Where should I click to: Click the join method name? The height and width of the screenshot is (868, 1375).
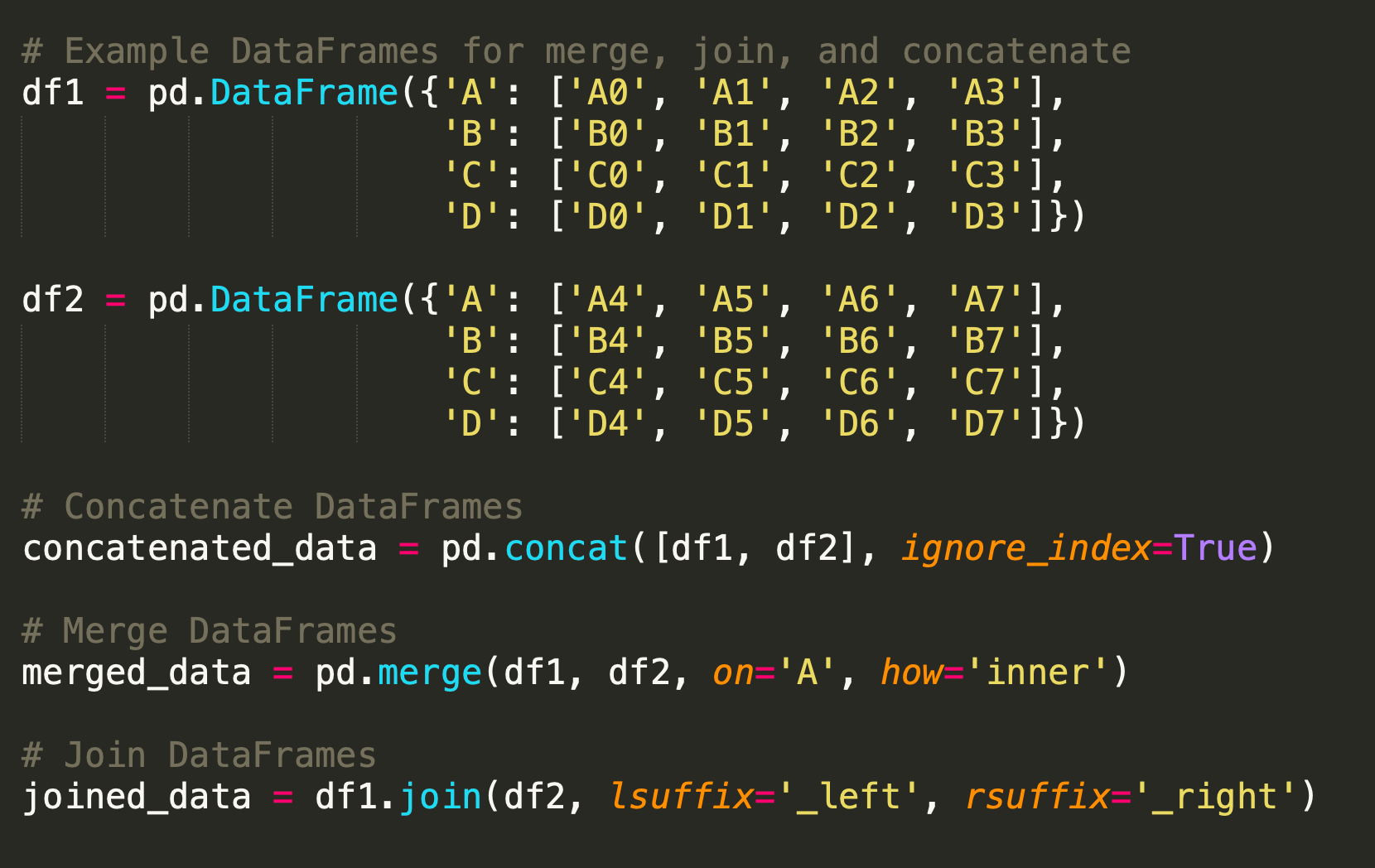click(440, 797)
